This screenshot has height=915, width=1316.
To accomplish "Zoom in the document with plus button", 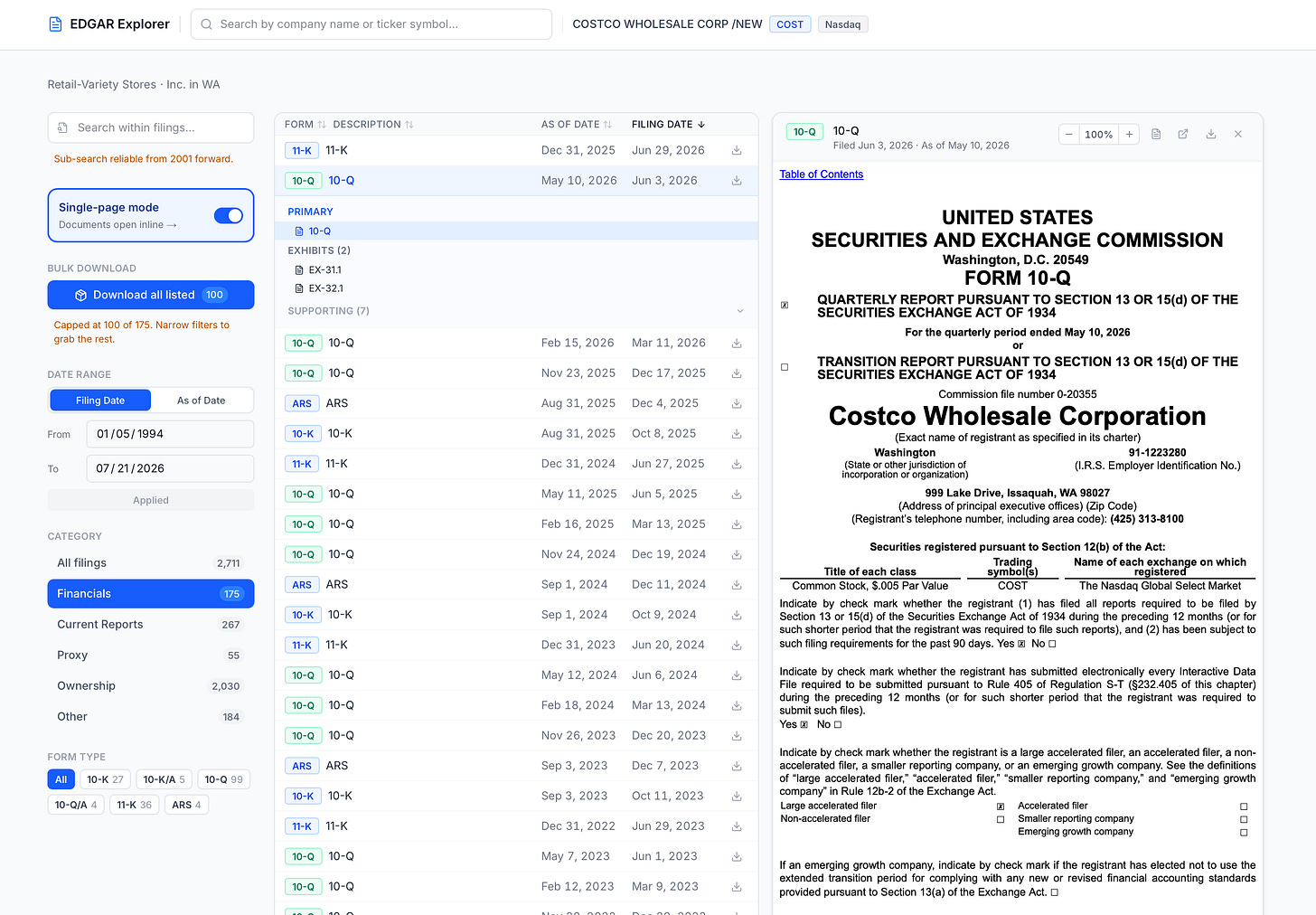I will 1129,134.
